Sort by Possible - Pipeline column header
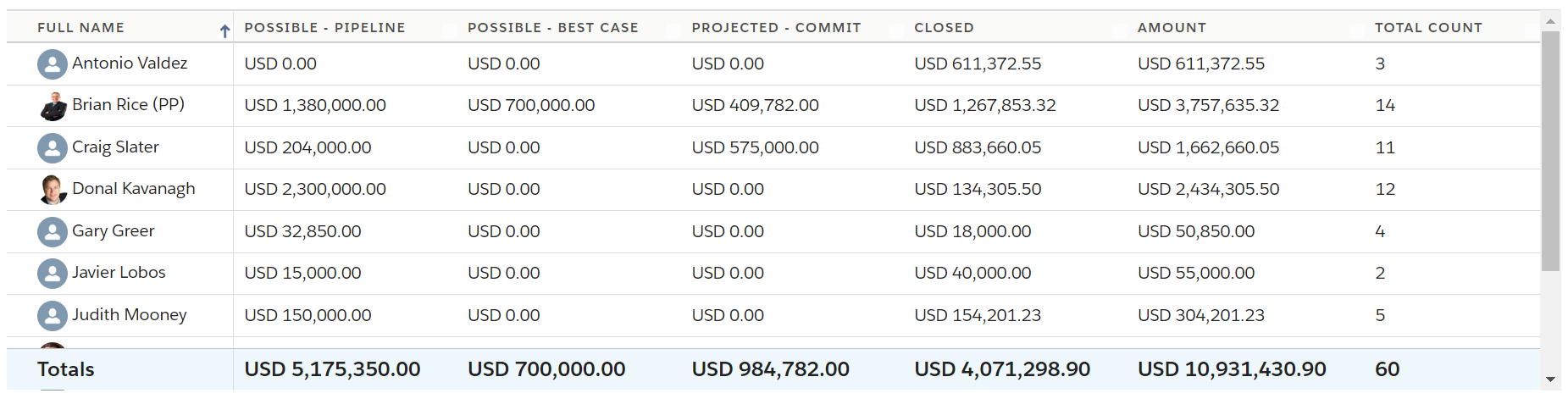Viewport: 1568px width, 410px height. coord(324,27)
